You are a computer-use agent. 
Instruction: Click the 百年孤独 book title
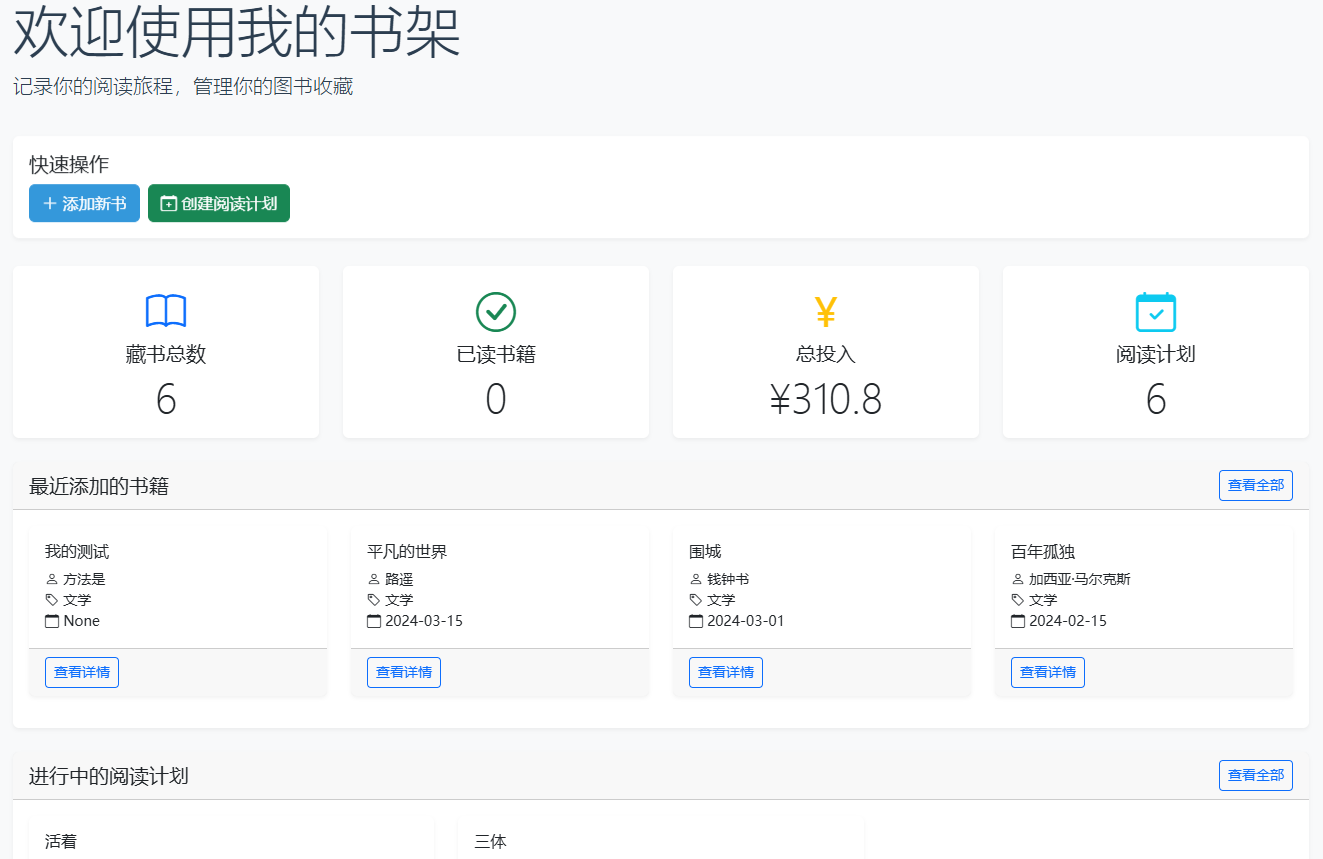coord(1043,552)
